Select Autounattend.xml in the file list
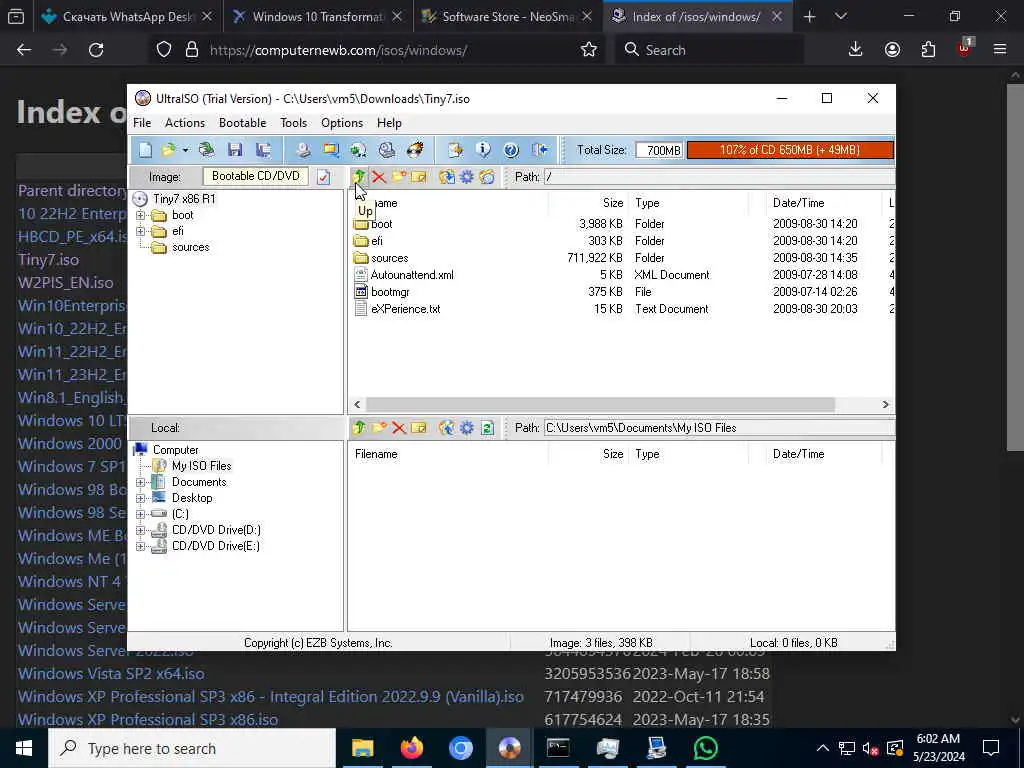Viewport: 1024px width, 768px height. [x=411, y=275]
